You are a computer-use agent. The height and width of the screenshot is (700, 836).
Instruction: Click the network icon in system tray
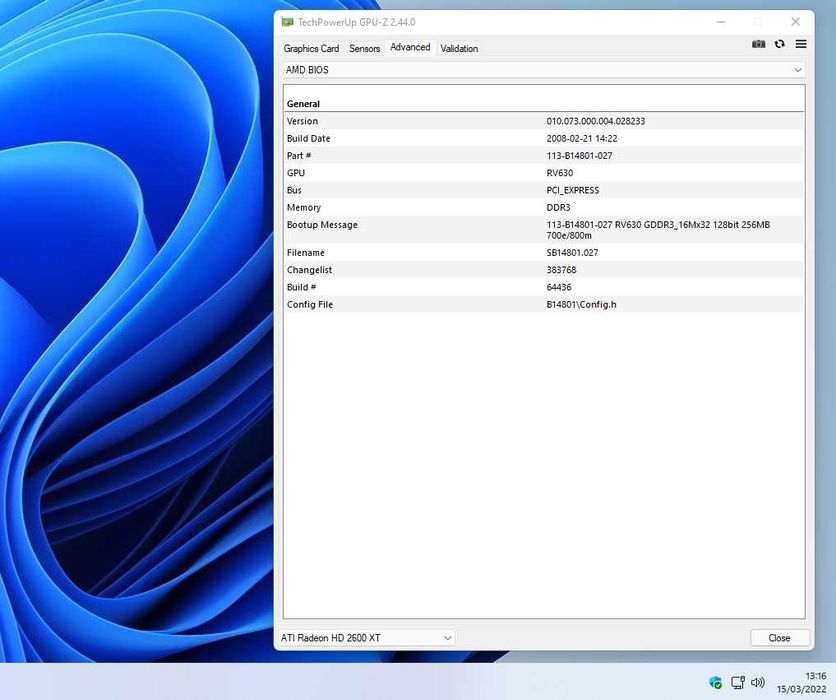tap(737, 683)
